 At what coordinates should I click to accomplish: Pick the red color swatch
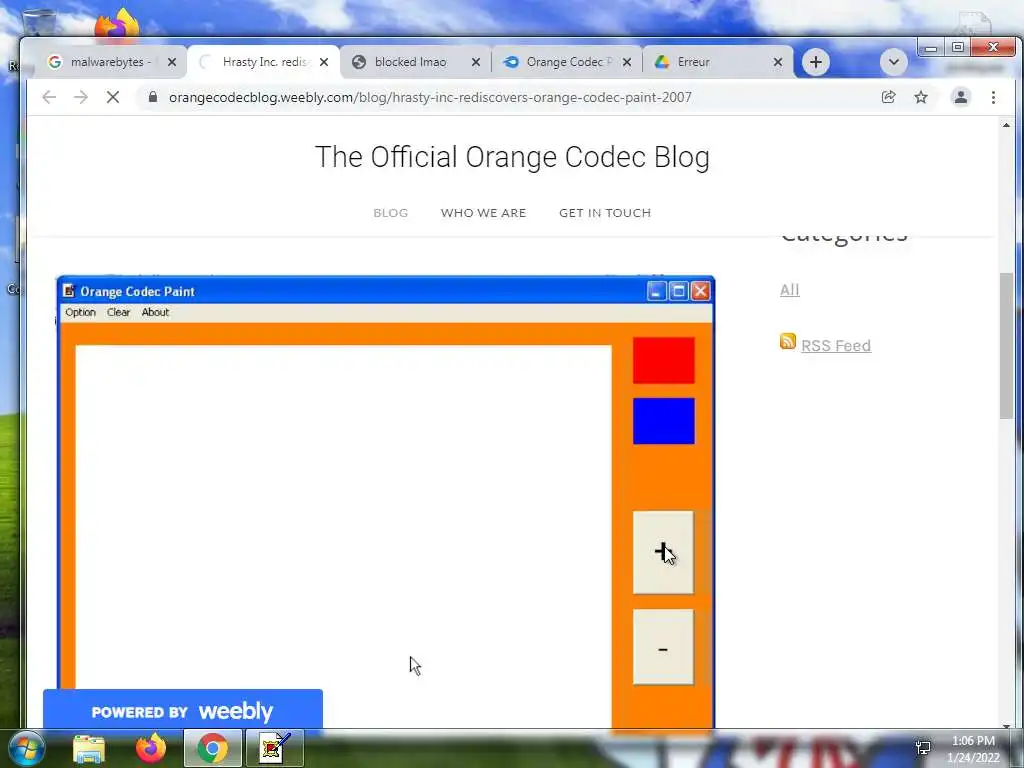tap(664, 360)
